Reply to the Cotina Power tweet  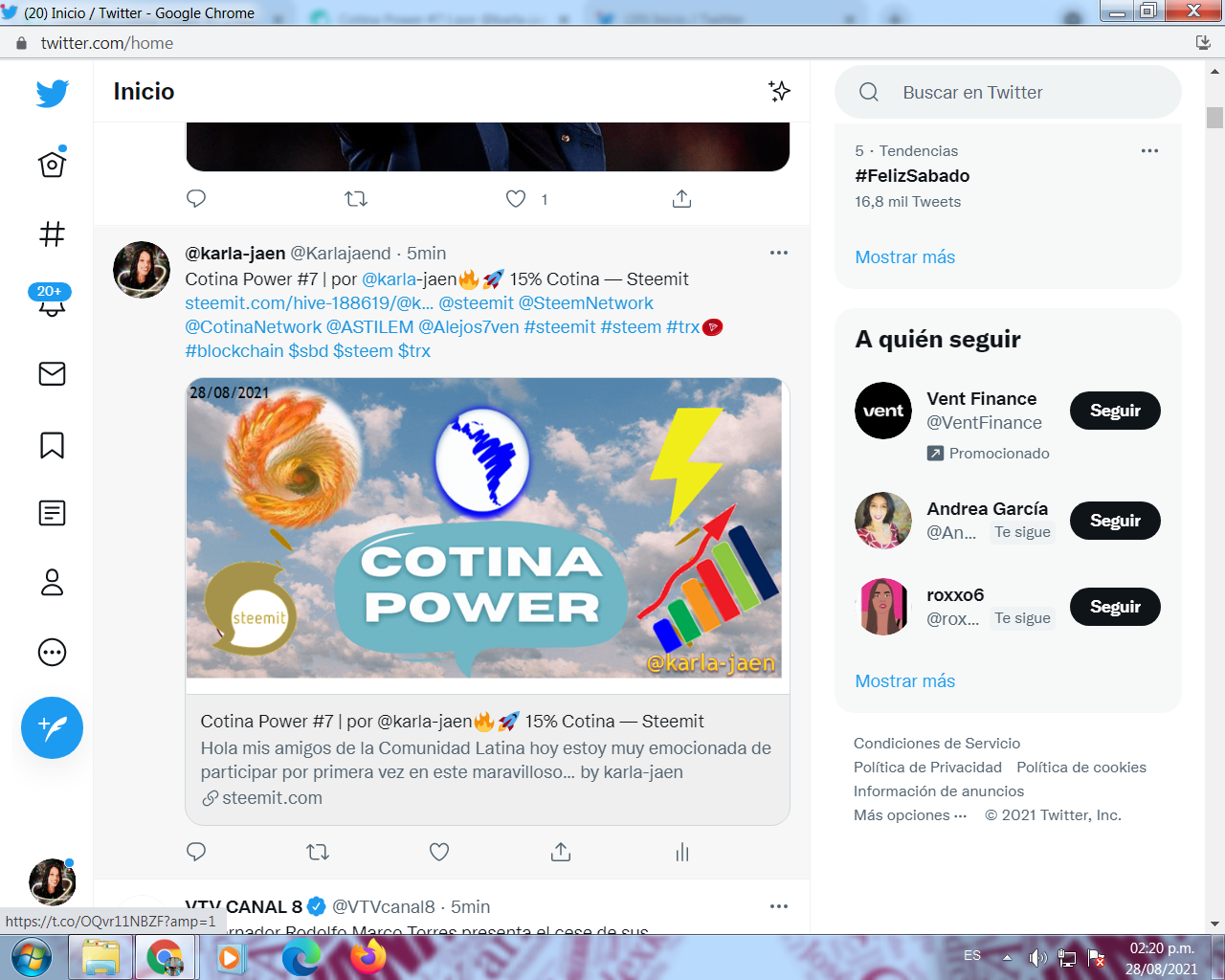[x=196, y=852]
